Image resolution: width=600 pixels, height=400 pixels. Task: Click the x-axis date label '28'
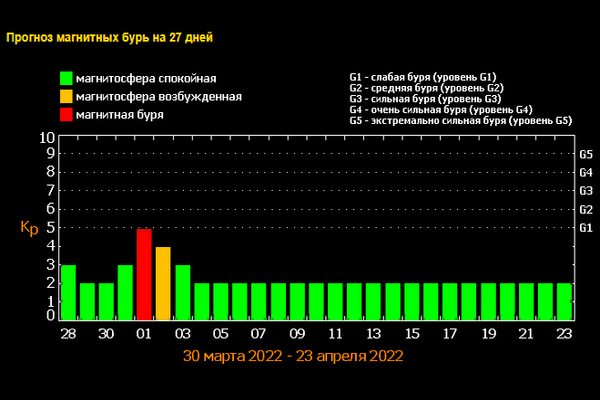(x=68, y=334)
